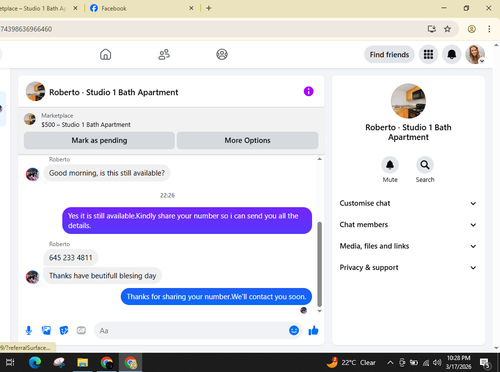Open Chrome profile icon
This screenshot has height=372, width=500.
471,29
